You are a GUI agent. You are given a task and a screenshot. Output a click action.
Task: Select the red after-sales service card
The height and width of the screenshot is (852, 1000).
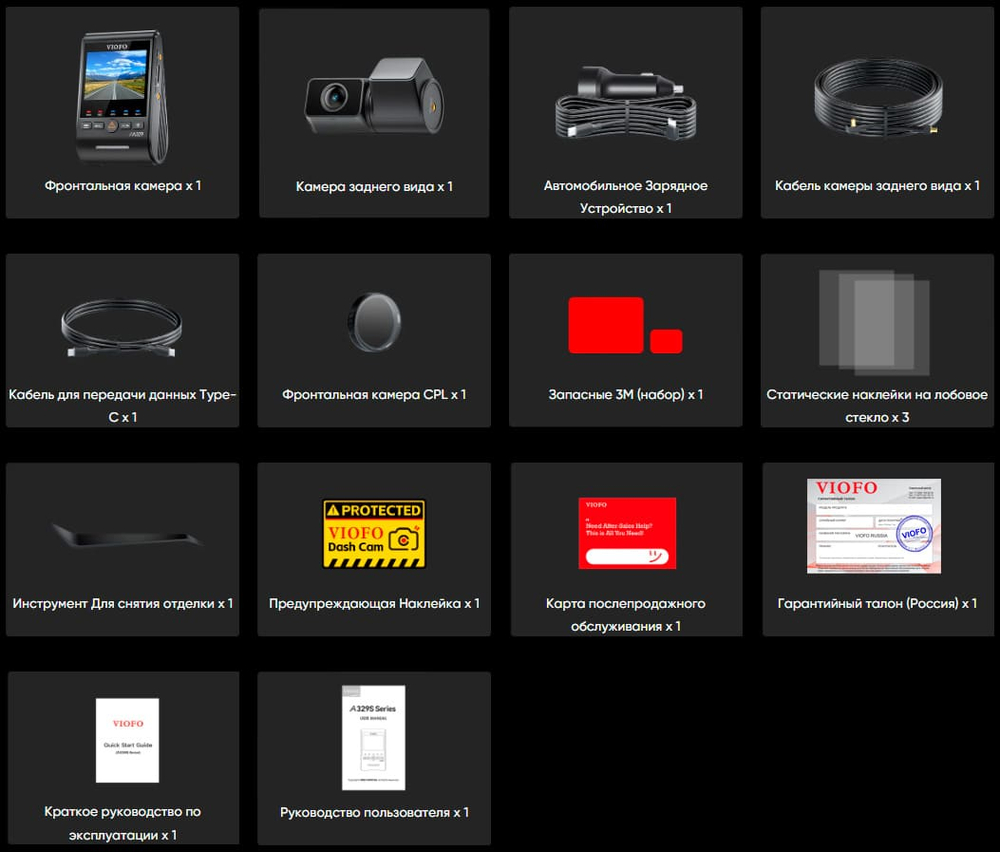(x=627, y=533)
